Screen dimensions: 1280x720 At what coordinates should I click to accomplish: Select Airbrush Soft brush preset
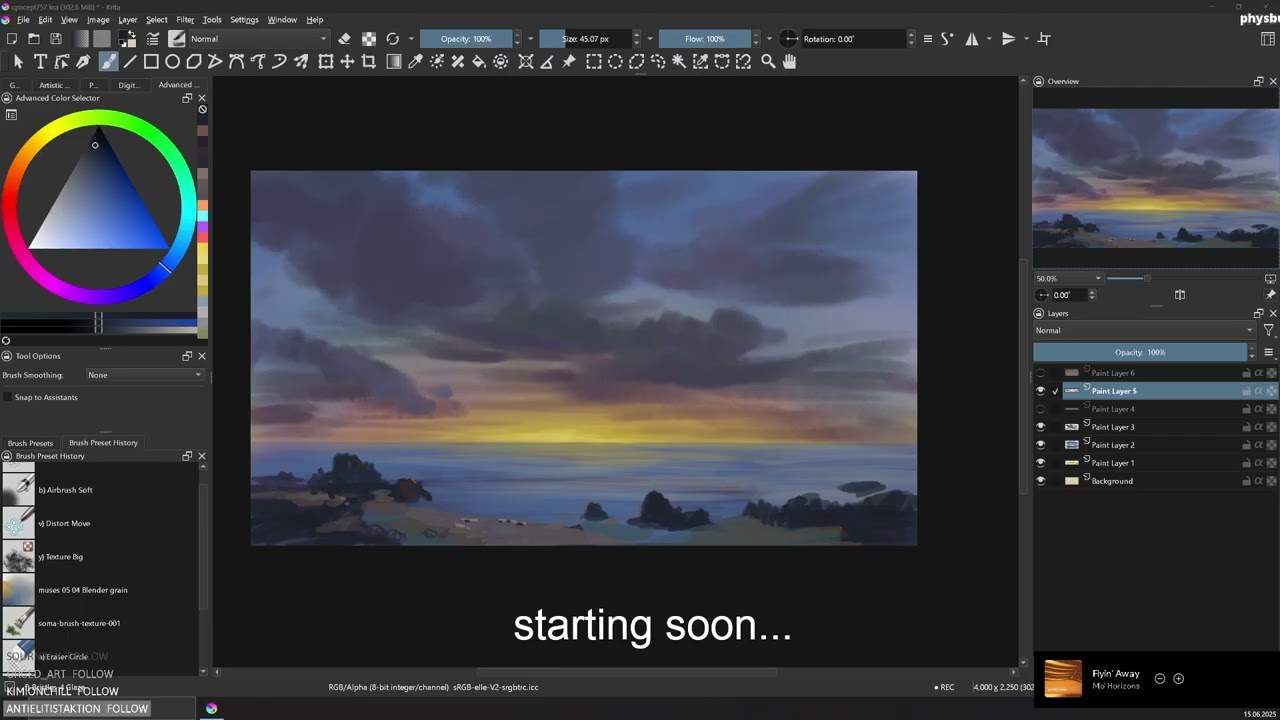click(x=100, y=490)
